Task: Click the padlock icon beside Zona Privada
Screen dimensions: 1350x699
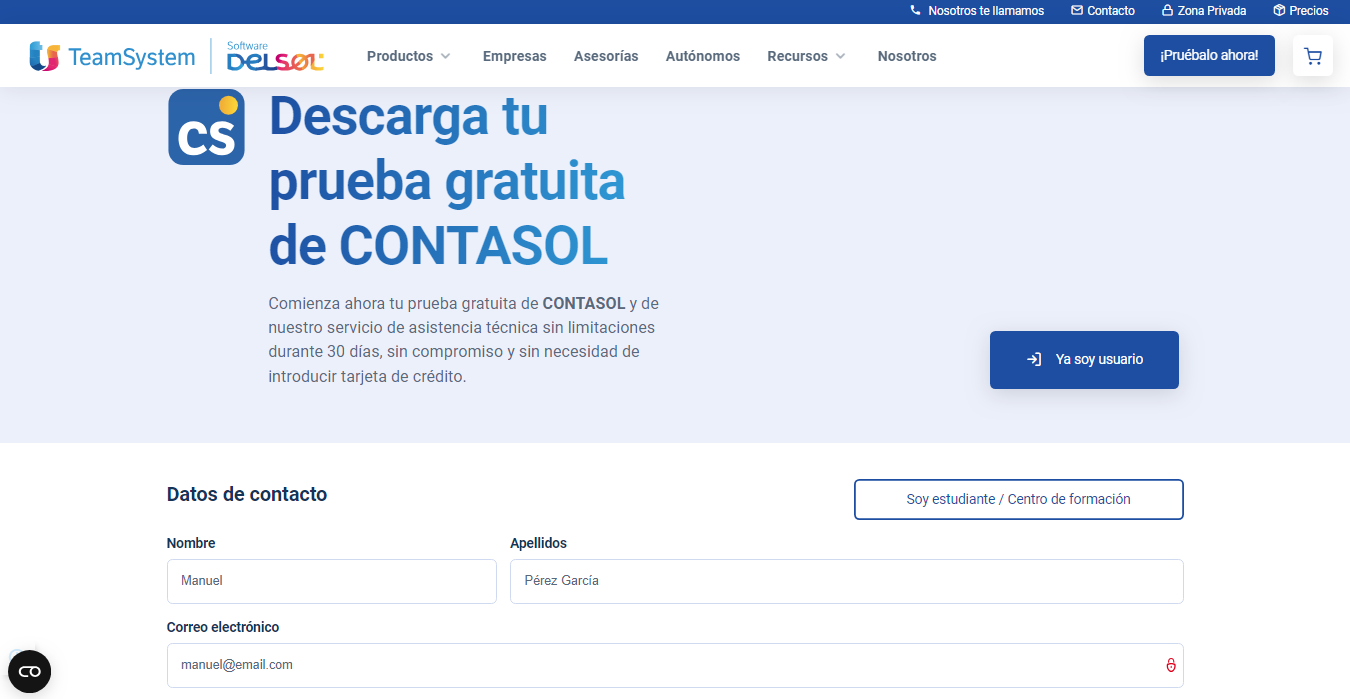Action: 1167,11
